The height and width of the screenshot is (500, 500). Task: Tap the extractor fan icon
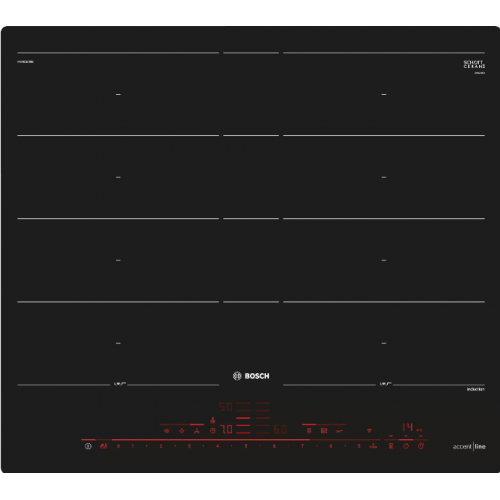pos(197,431)
